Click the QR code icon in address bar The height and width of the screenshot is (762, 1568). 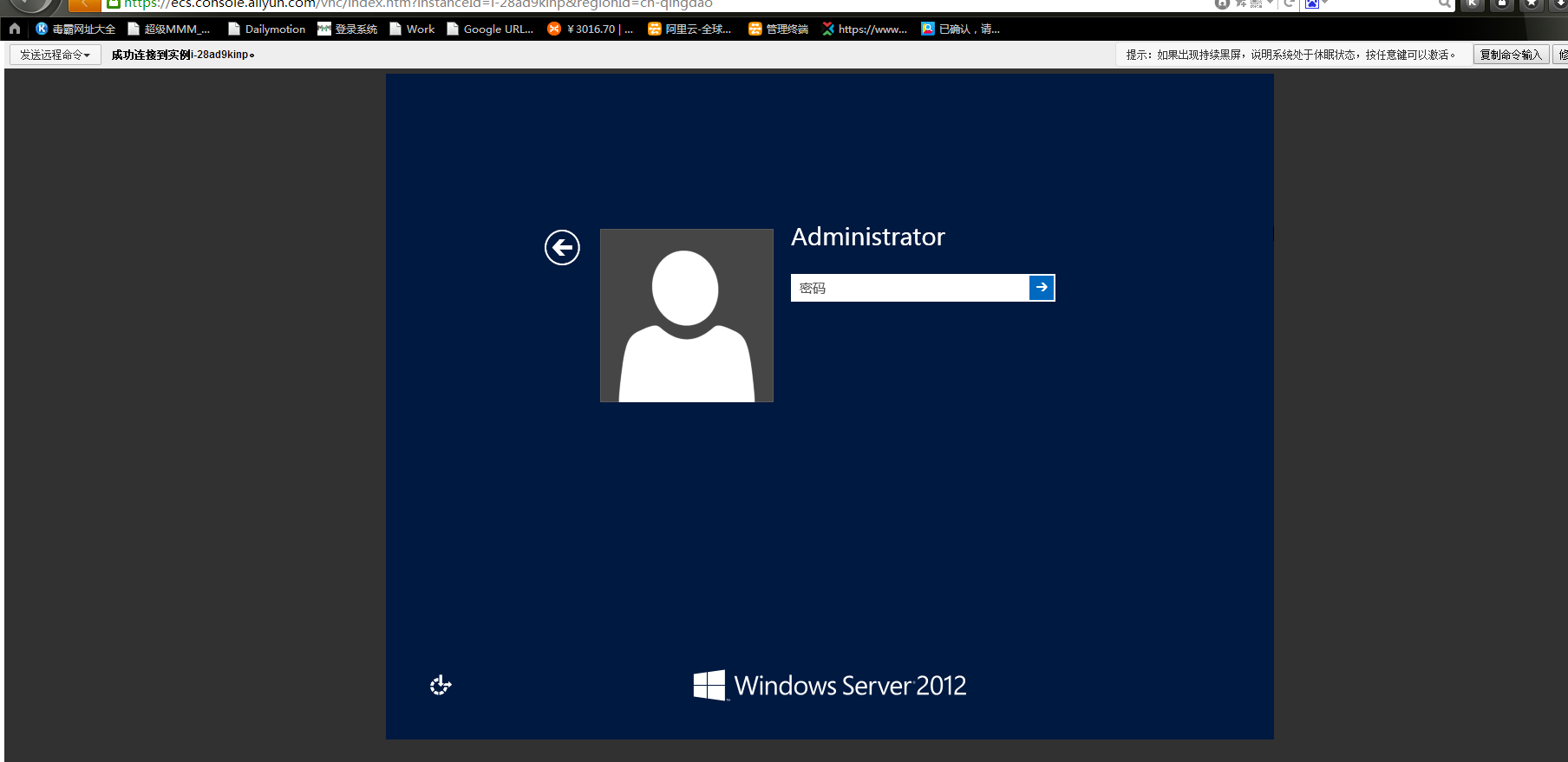[1256, 3]
